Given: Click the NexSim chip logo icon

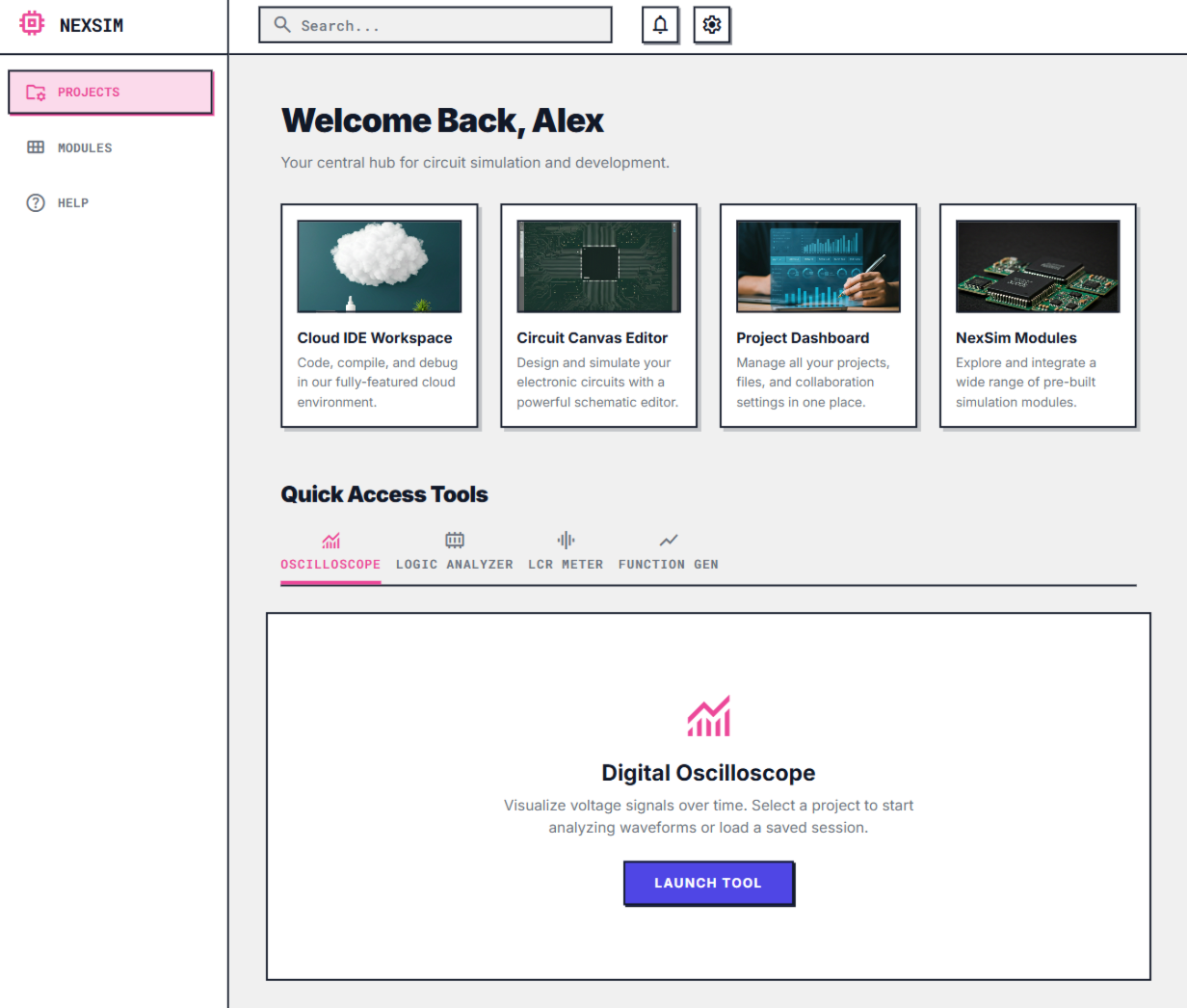Looking at the screenshot, I should 32,24.
